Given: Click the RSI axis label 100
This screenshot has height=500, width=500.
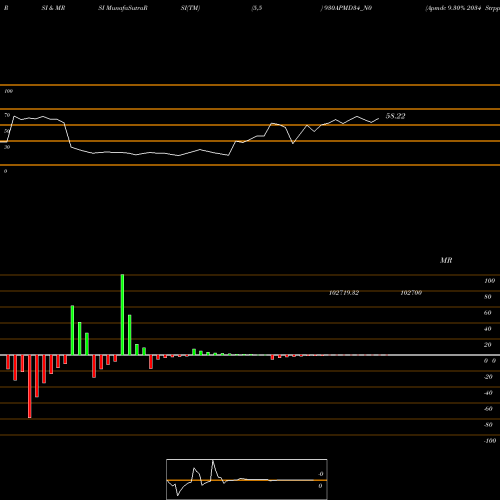Looking at the screenshot, I should click(9, 91).
